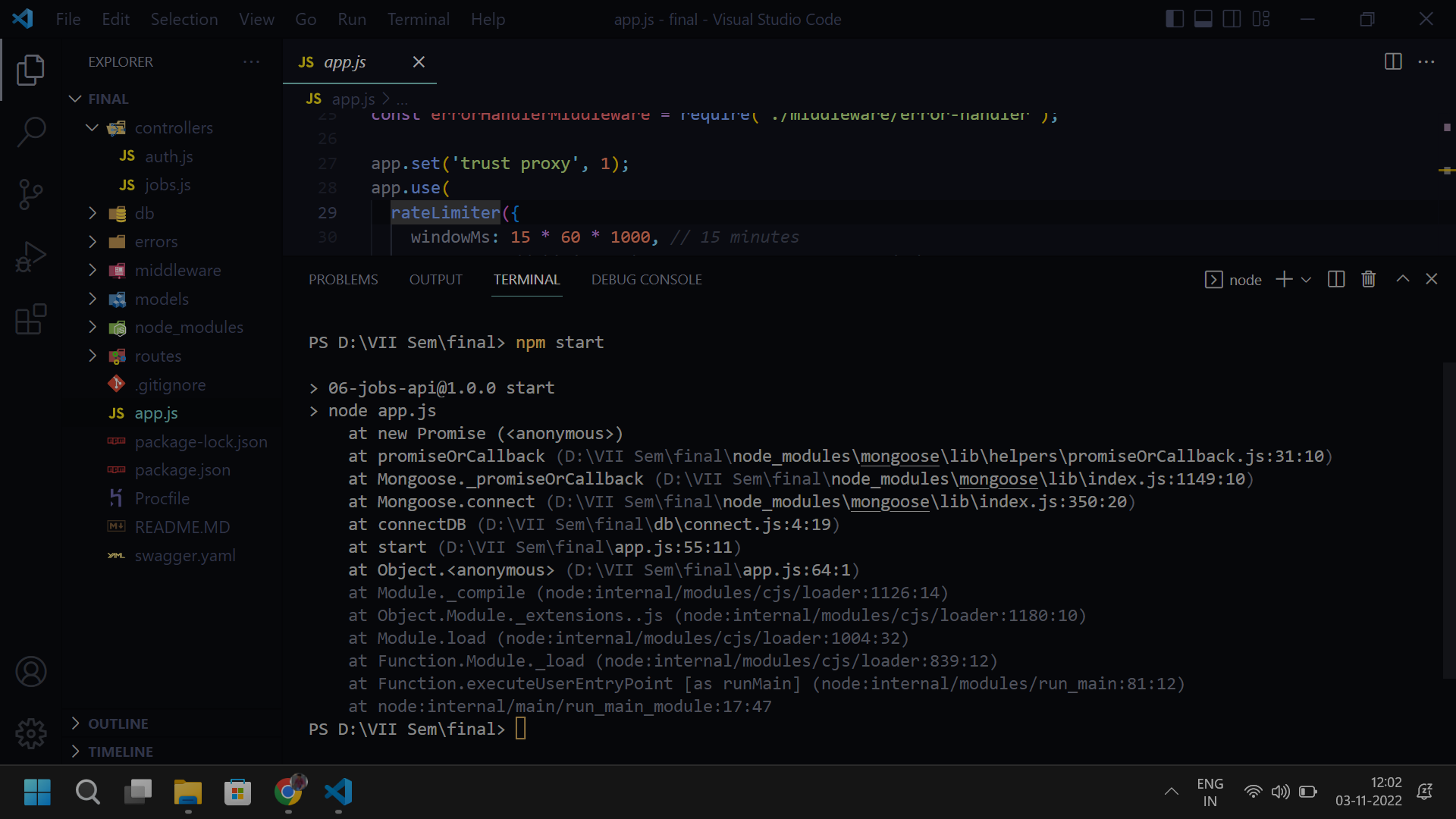Open the File menu

[68, 19]
